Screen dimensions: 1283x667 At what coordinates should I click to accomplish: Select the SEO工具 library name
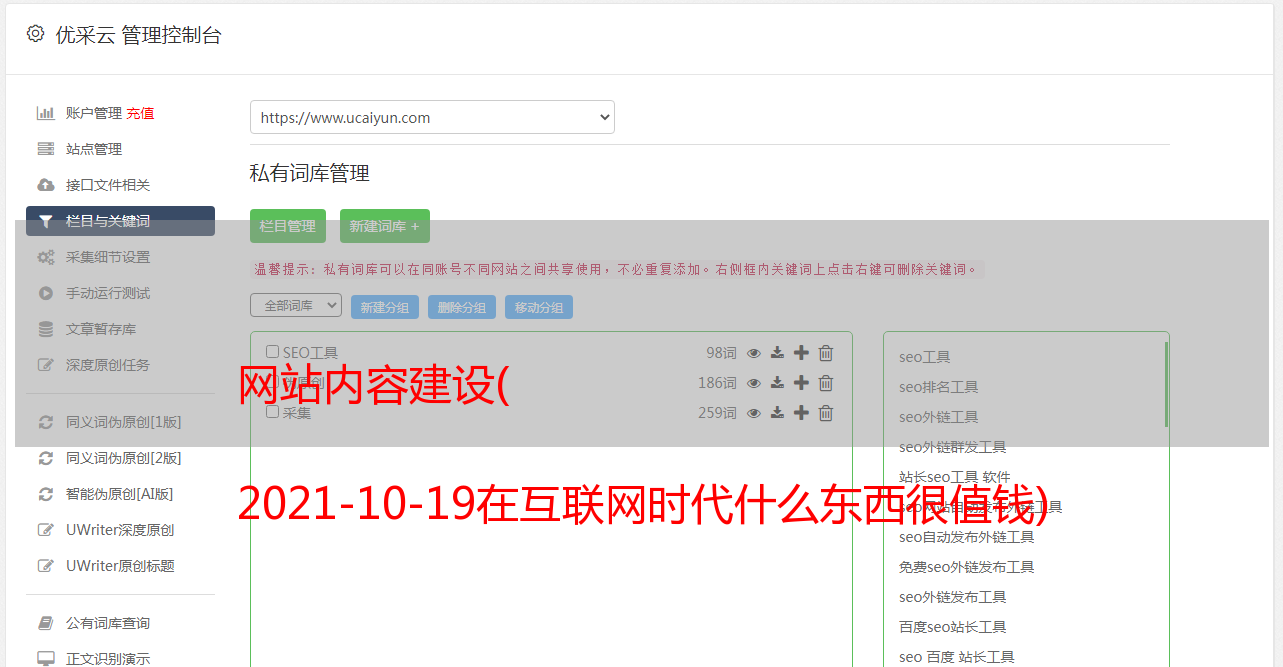point(310,353)
